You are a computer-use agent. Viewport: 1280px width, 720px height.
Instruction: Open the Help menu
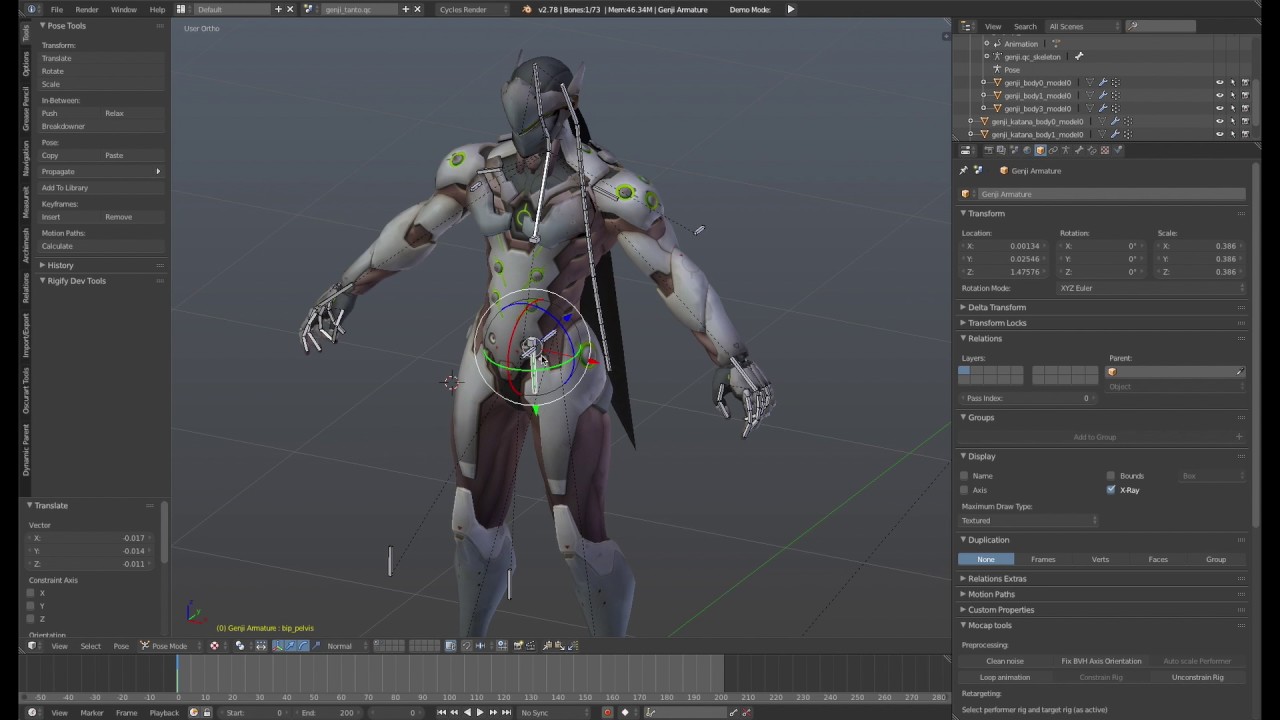(157, 9)
